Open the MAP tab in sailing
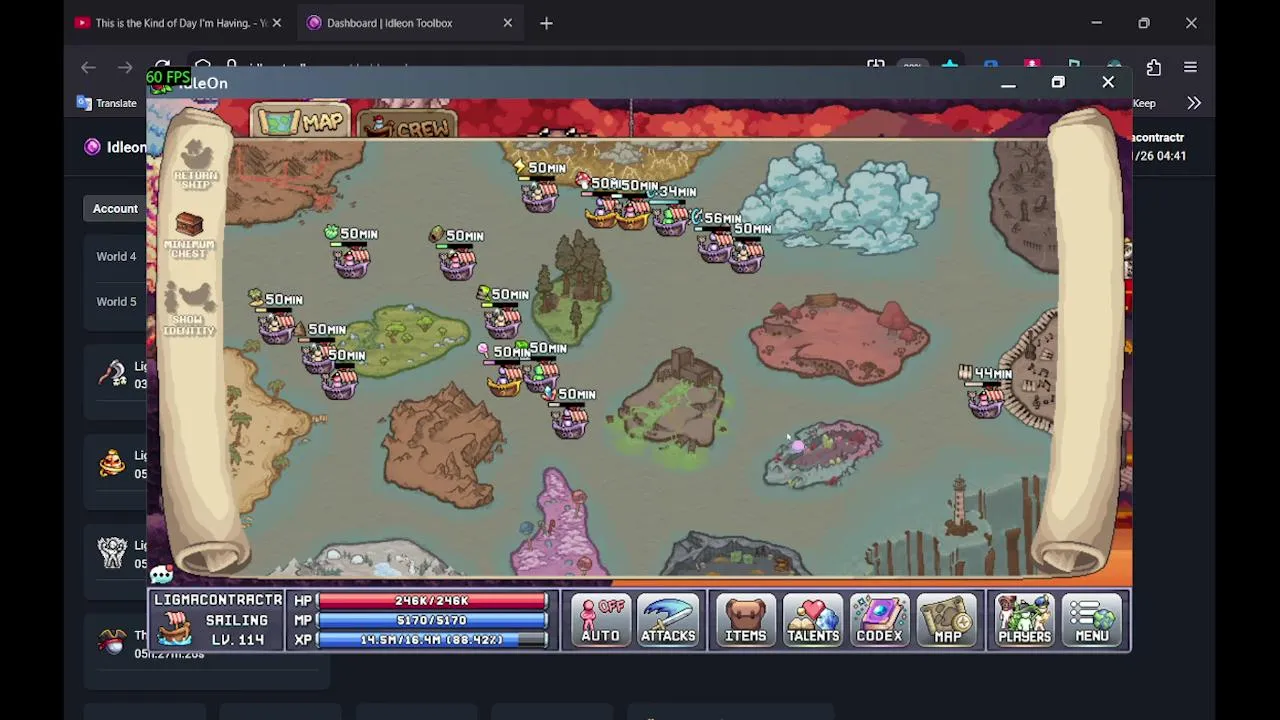The image size is (1280, 720). tap(300, 122)
